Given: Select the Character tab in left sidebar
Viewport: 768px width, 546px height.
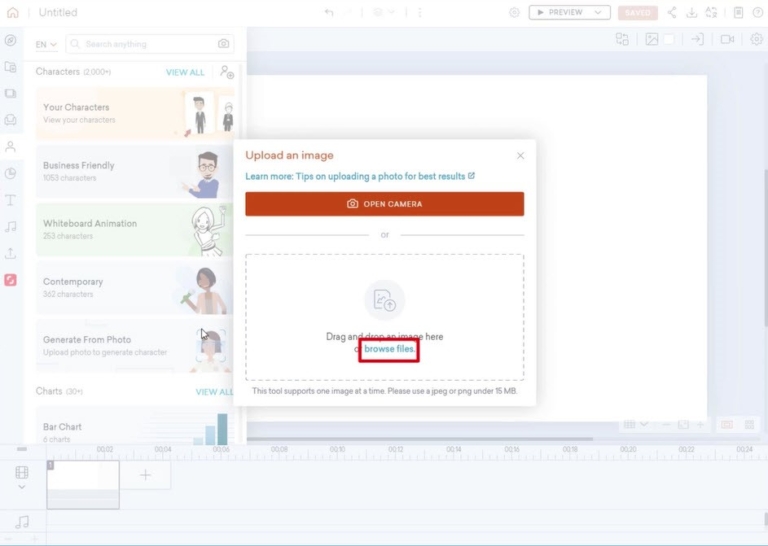Looking at the screenshot, I should coord(10,146).
